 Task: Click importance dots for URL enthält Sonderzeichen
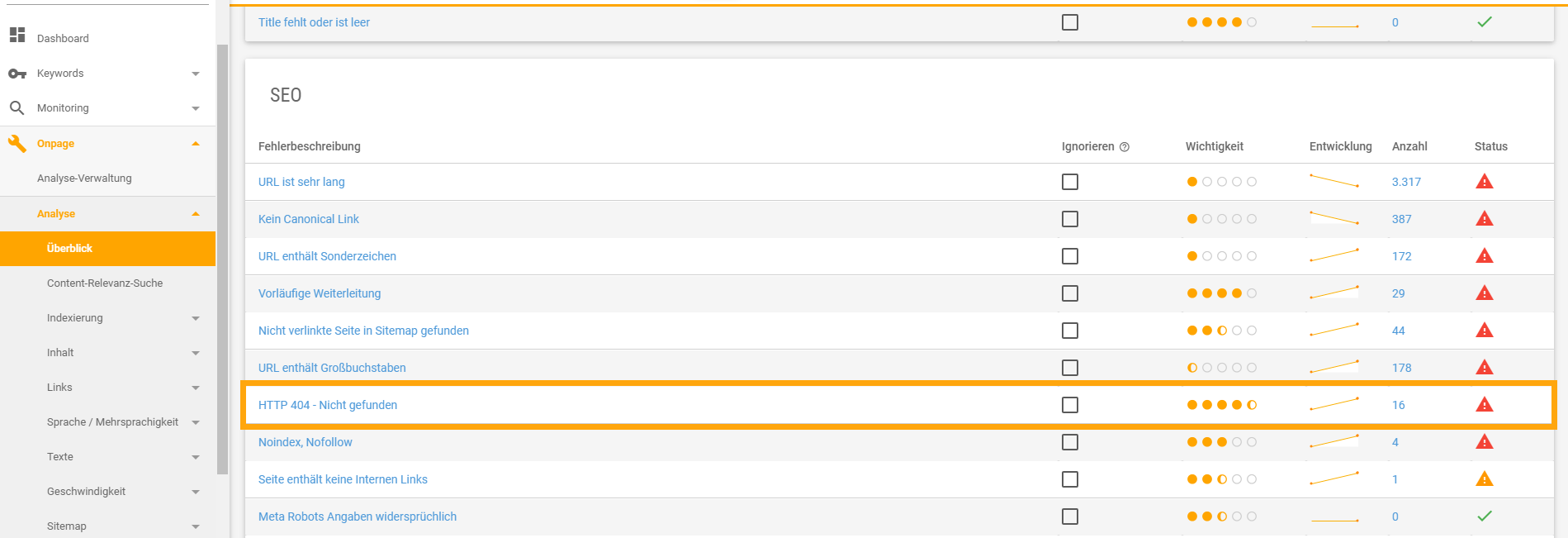[x=1222, y=256]
